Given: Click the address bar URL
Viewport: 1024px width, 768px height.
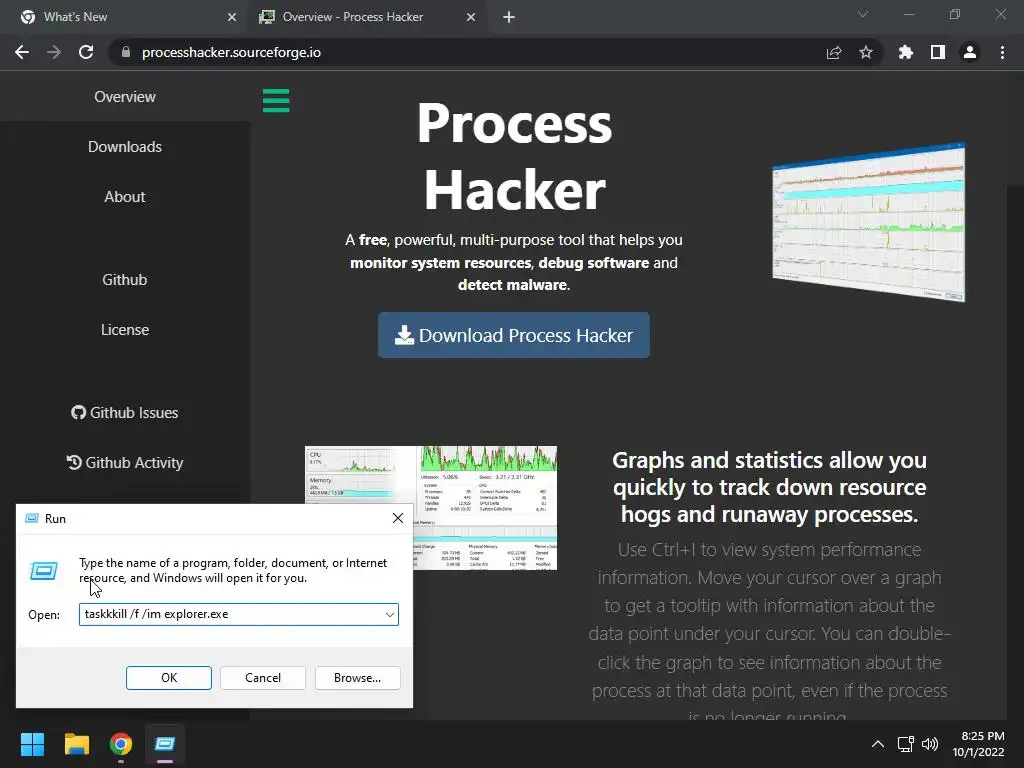Looking at the screenshot, I should 231,52.
